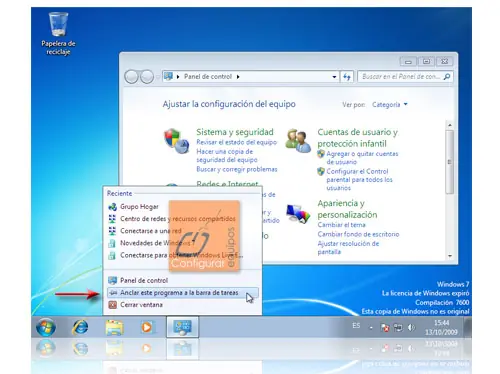This screenshot has height=374, width=500.
Task: Click the Panel de control breadcrumb text
Action: click(x=208, y=77)
